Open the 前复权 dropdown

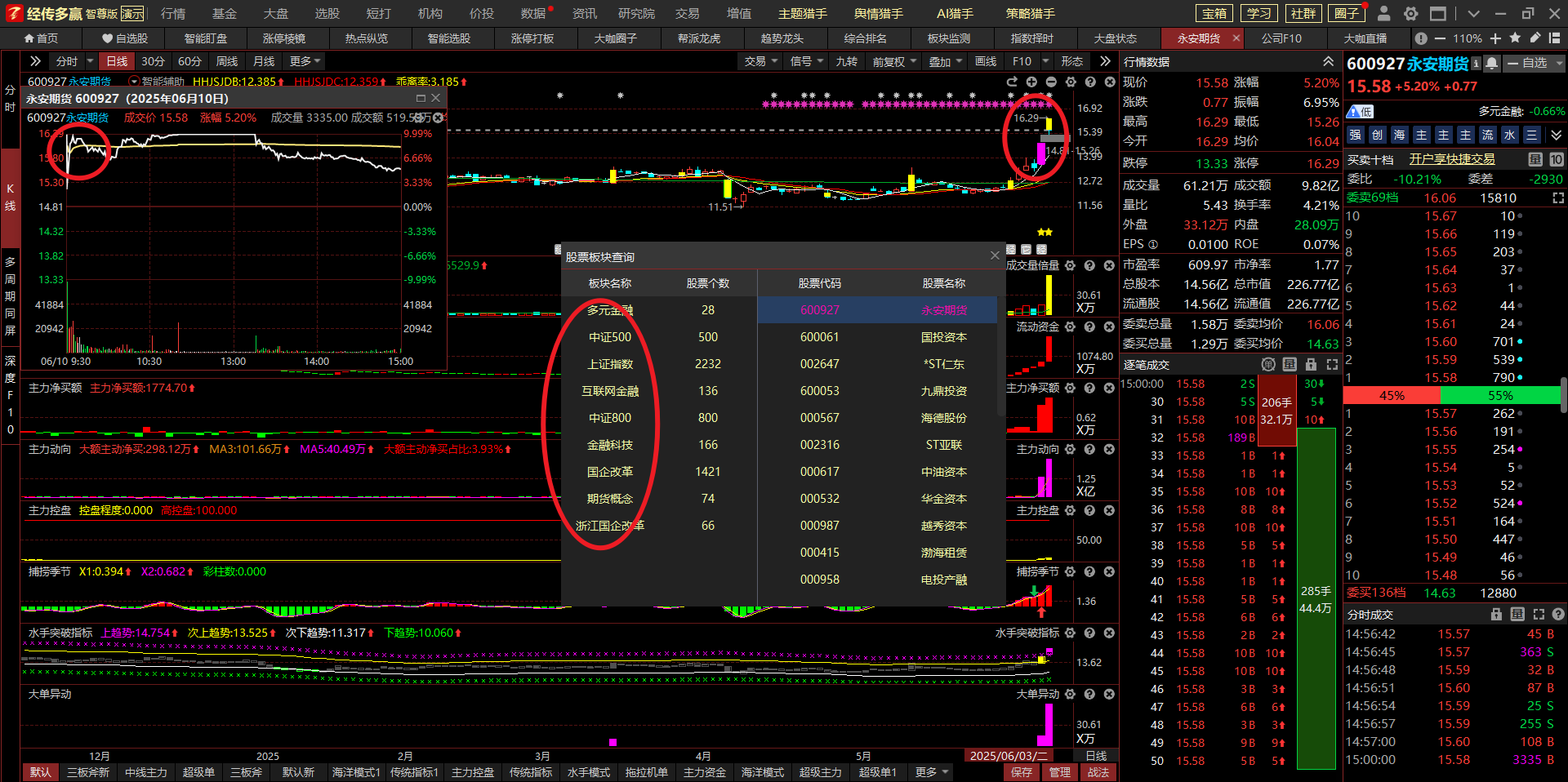click(893, 61)
